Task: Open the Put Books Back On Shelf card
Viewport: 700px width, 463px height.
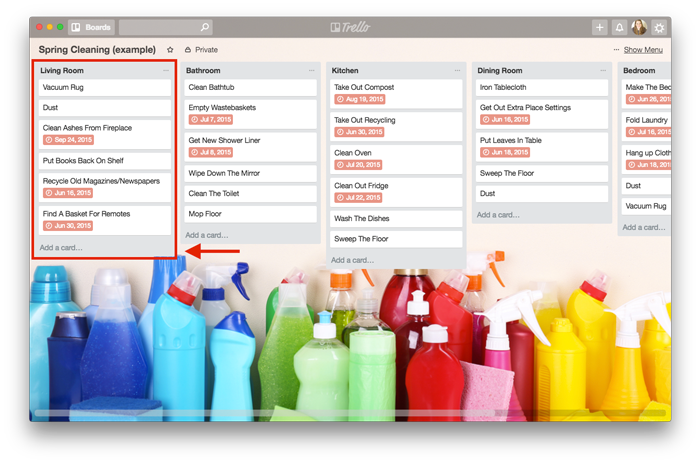Action: 105,161
